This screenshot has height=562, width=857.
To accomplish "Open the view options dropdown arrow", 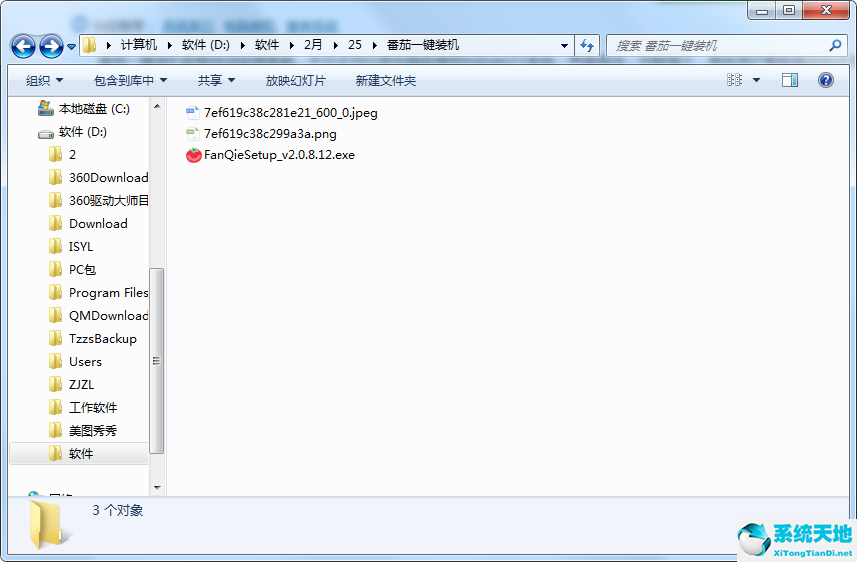I will (x=756, y=80).
